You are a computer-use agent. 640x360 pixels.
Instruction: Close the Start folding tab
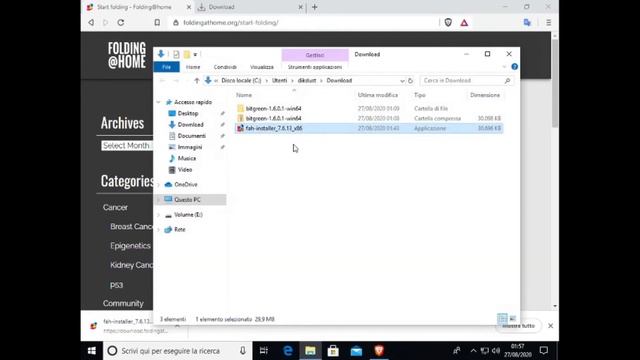click(x=189, y=7)
